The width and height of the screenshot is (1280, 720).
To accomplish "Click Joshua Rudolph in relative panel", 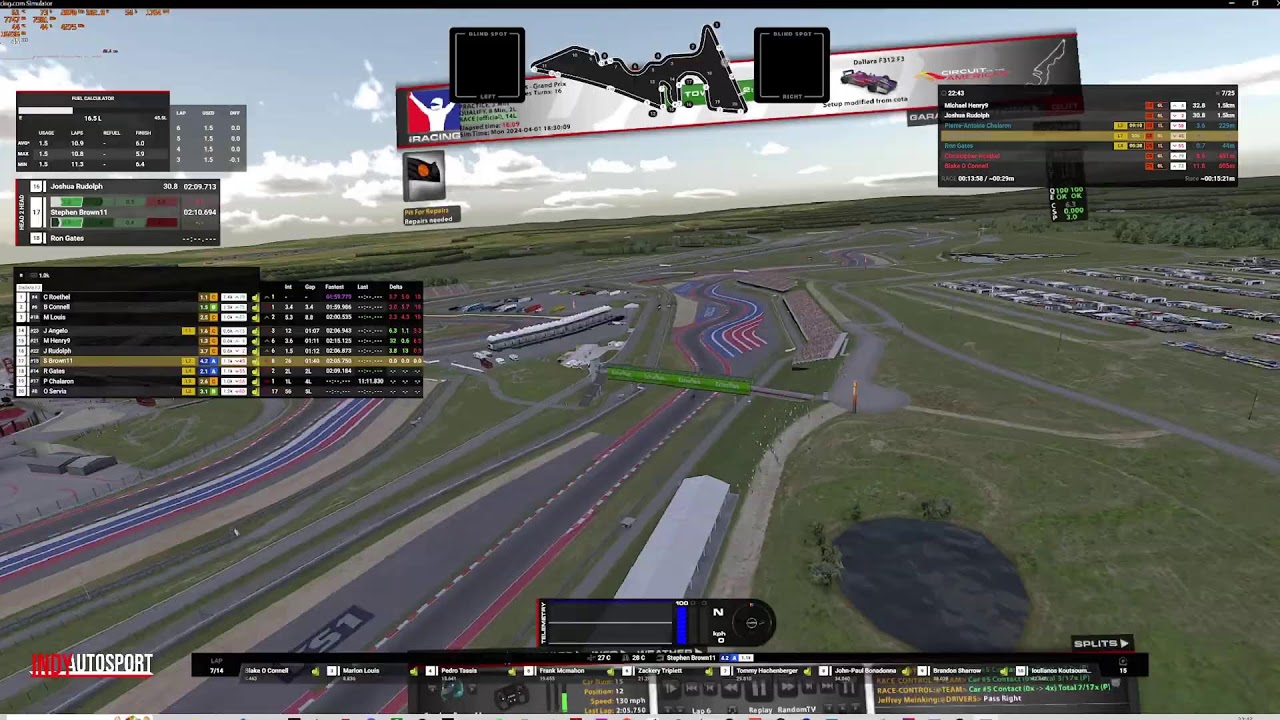I will coord(966,115).
